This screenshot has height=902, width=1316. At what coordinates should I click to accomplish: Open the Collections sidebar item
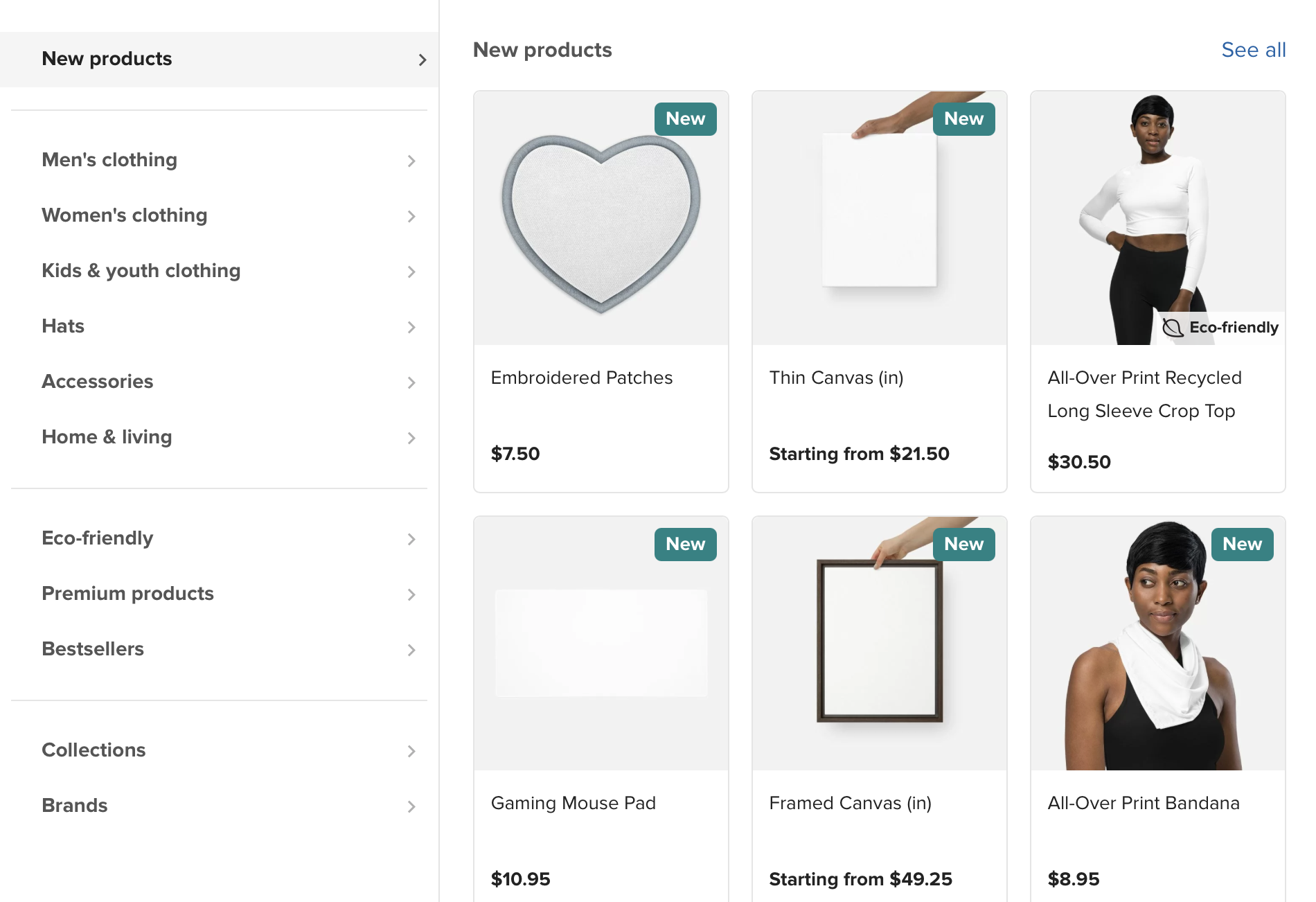pyautogui.click(x=94, y=750)
